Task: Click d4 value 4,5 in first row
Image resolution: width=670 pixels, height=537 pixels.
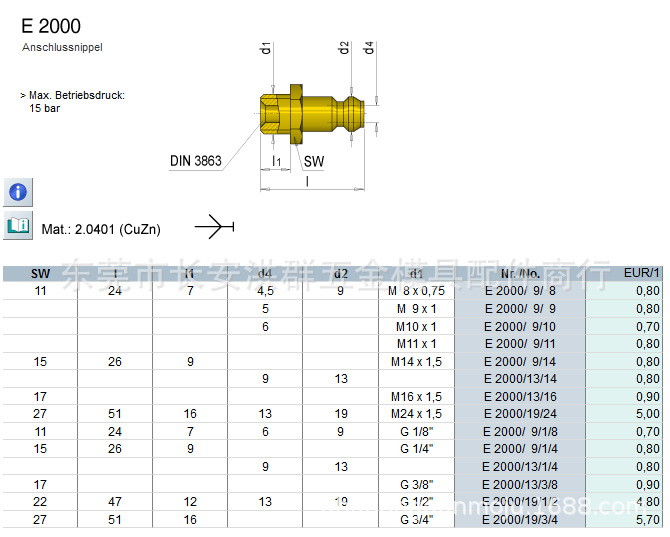Action: (265, 291)
